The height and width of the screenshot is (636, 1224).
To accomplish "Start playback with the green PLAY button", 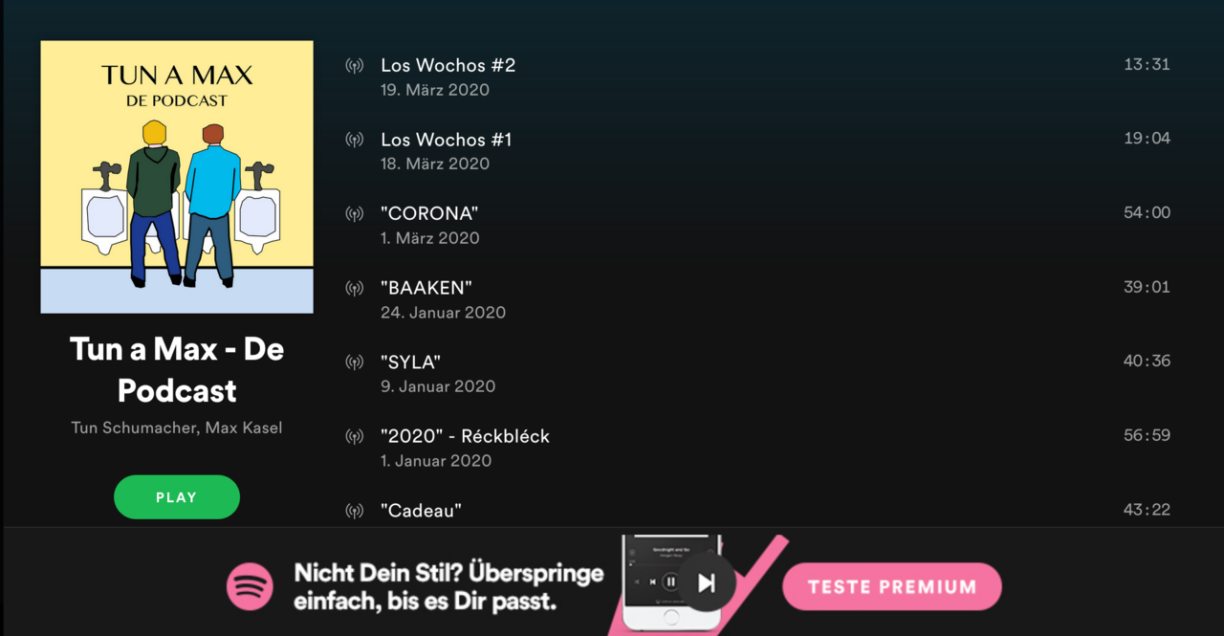I will [177, 497].
